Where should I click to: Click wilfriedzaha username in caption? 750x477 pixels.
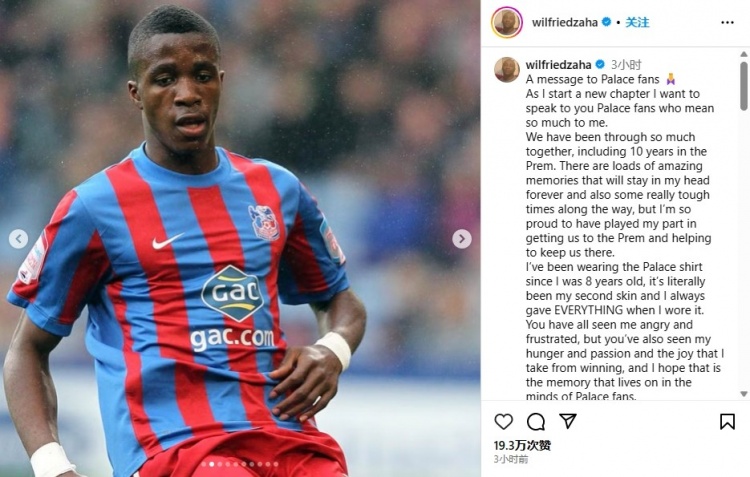pos(558,65)
